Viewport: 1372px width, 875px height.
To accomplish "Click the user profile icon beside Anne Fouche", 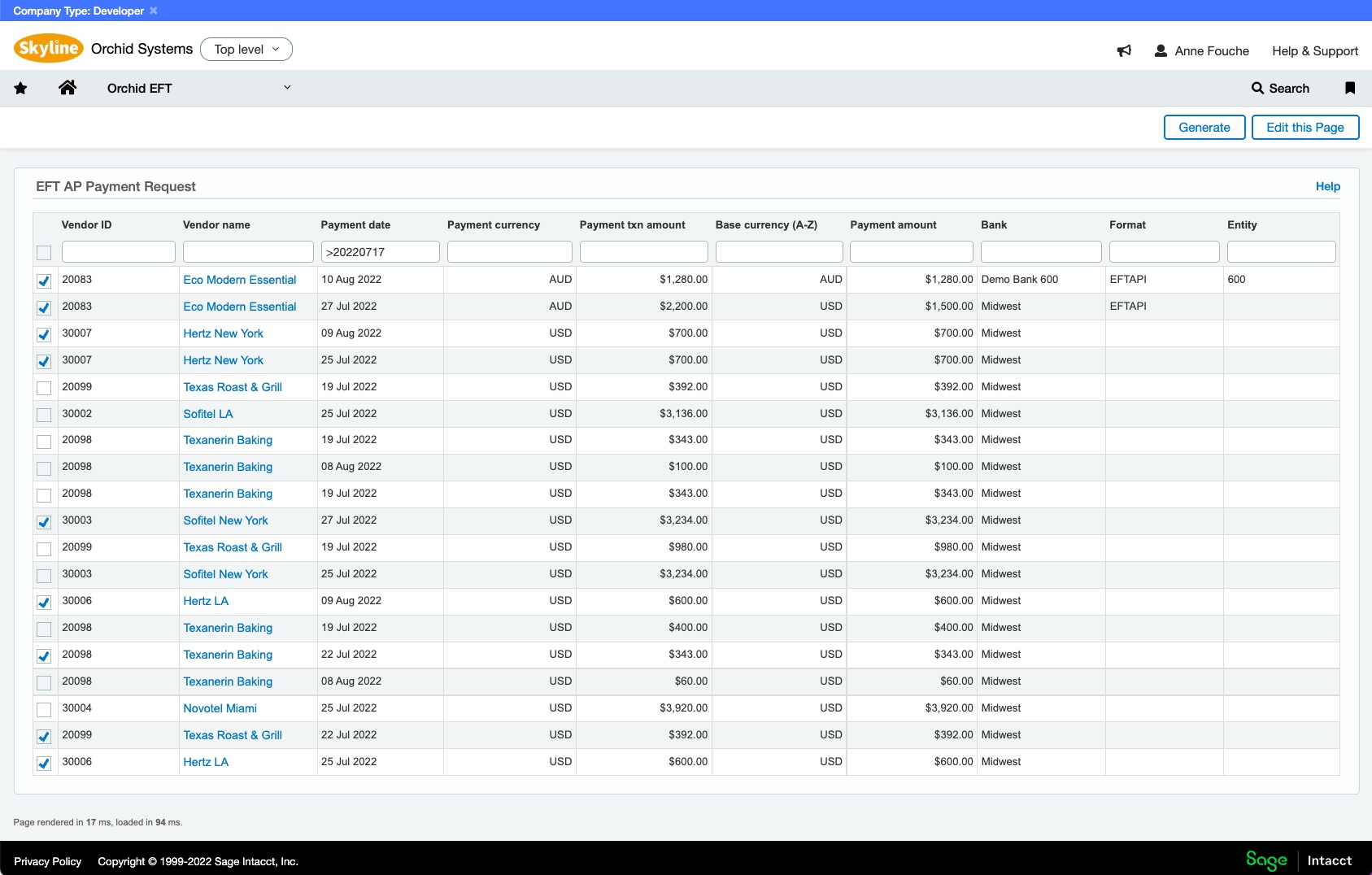I will pyautogui.click(x=1161, y=50).
